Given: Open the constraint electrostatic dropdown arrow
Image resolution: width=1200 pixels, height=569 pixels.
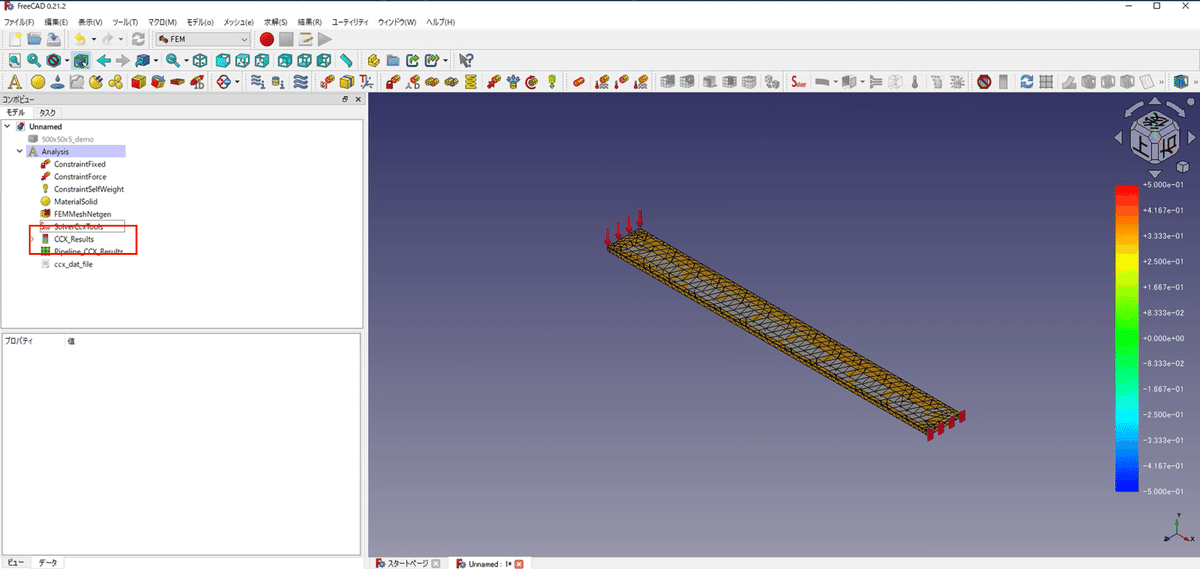Looking at the screenshot, I should click(236, 81).
